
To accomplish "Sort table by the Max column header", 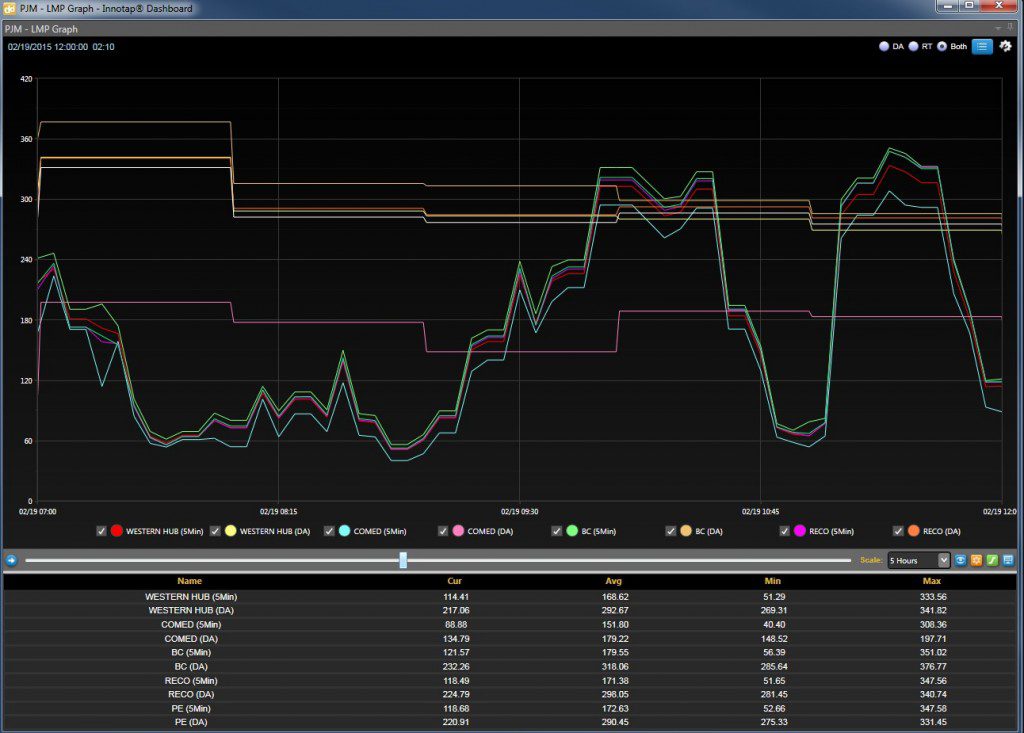I will (x=932, y=581).
